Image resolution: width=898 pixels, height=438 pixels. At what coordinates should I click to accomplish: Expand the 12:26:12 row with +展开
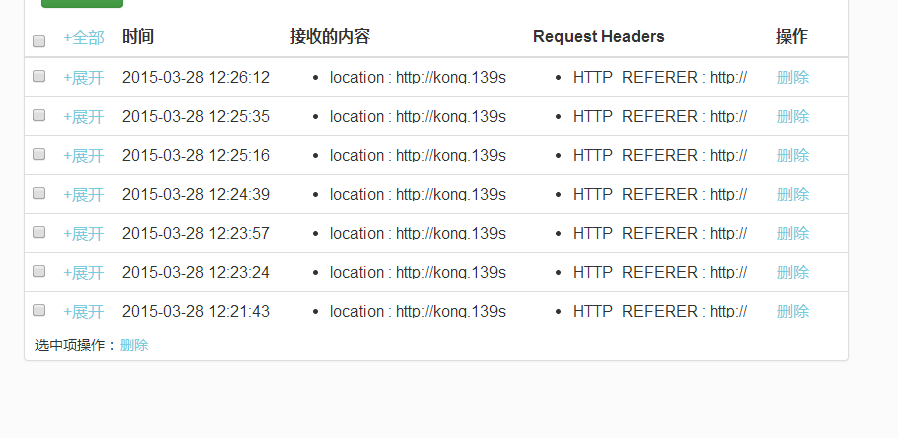[x=84, y=77]
